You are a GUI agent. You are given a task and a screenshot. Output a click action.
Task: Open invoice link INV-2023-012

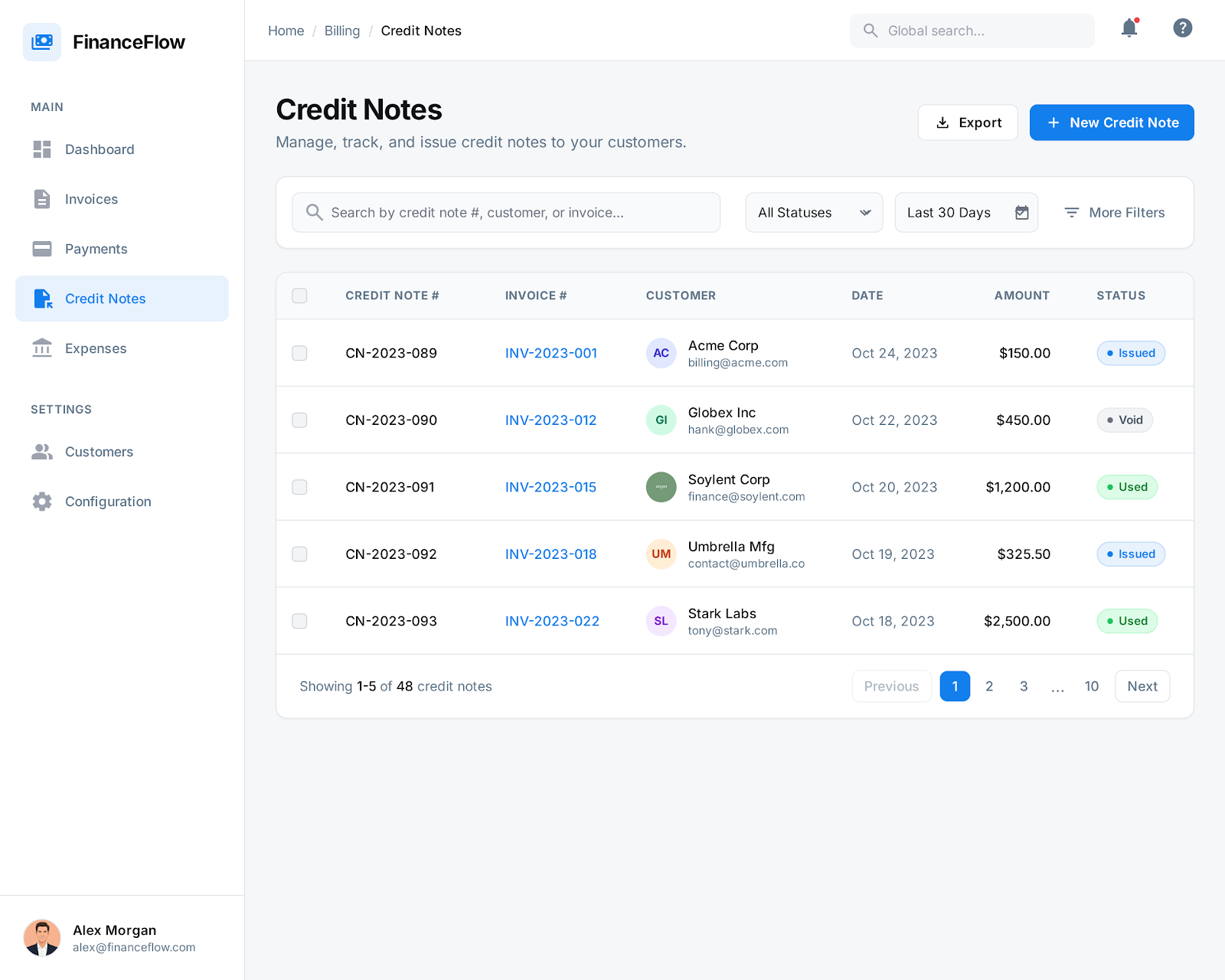[x=550, y=420]
